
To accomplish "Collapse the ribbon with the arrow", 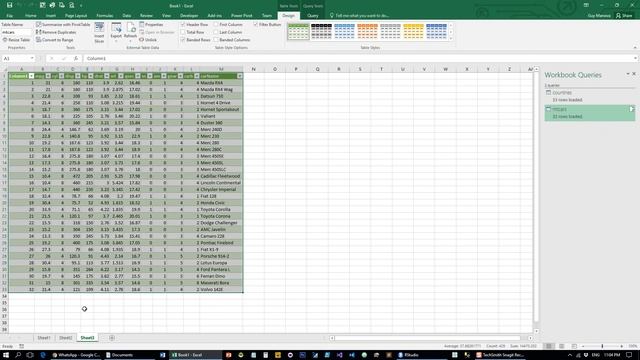I will point(635,48).
